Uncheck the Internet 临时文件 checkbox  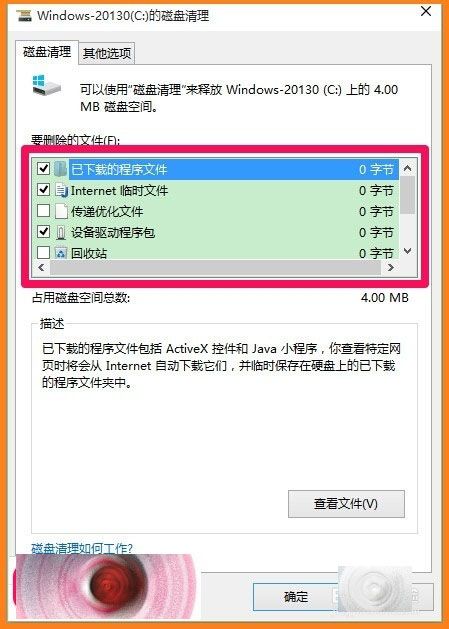coord(43,190)
